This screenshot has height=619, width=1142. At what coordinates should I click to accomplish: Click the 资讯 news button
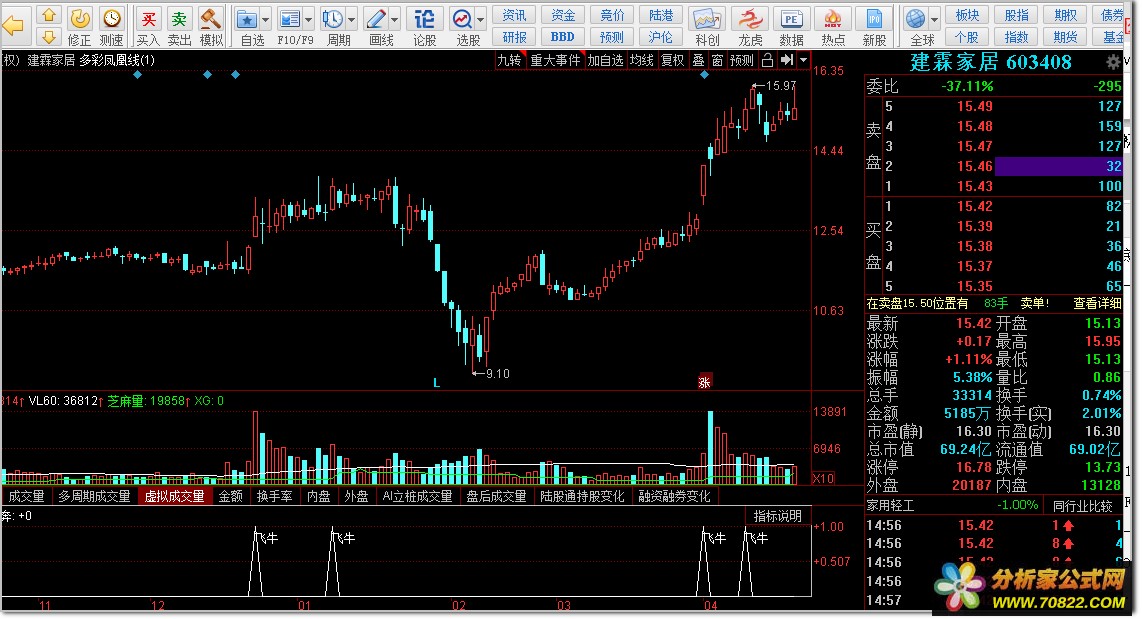(x=514, y=15)
